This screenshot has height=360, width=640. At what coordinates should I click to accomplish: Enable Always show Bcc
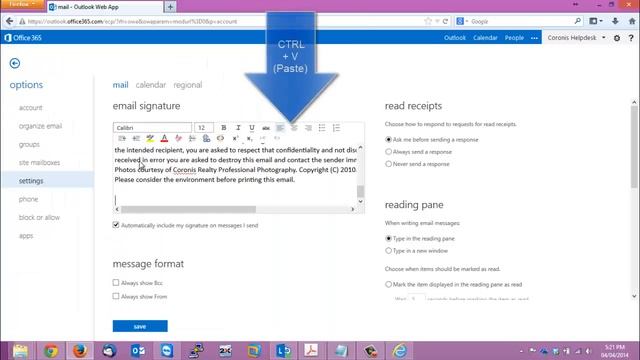click(116, 282)
